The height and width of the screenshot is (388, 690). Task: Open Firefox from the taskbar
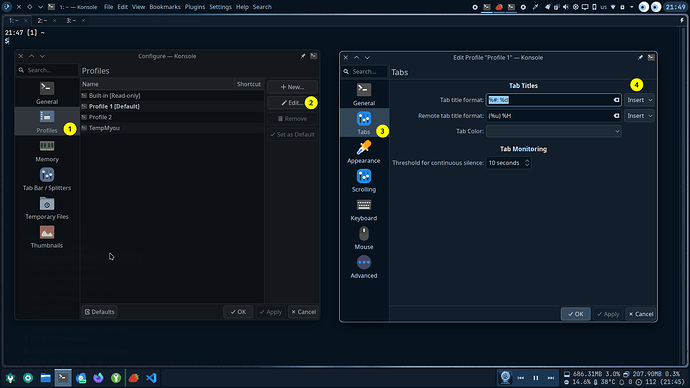click(x=98, y=378)
